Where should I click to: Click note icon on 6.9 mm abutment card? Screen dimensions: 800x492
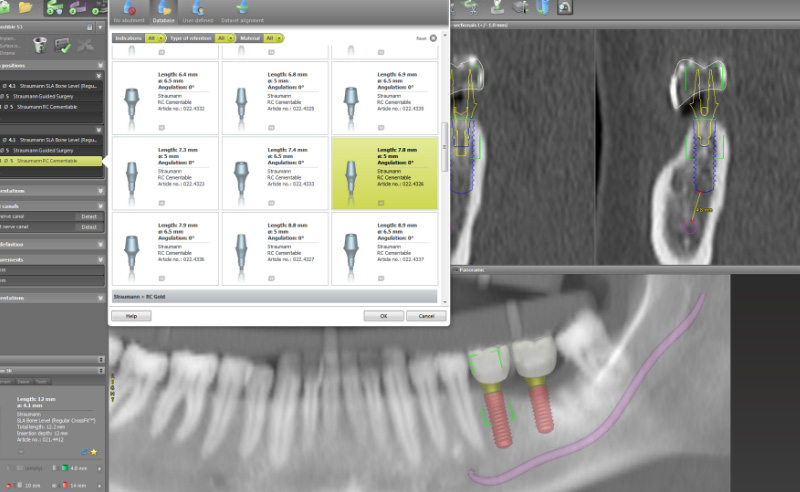381,128
